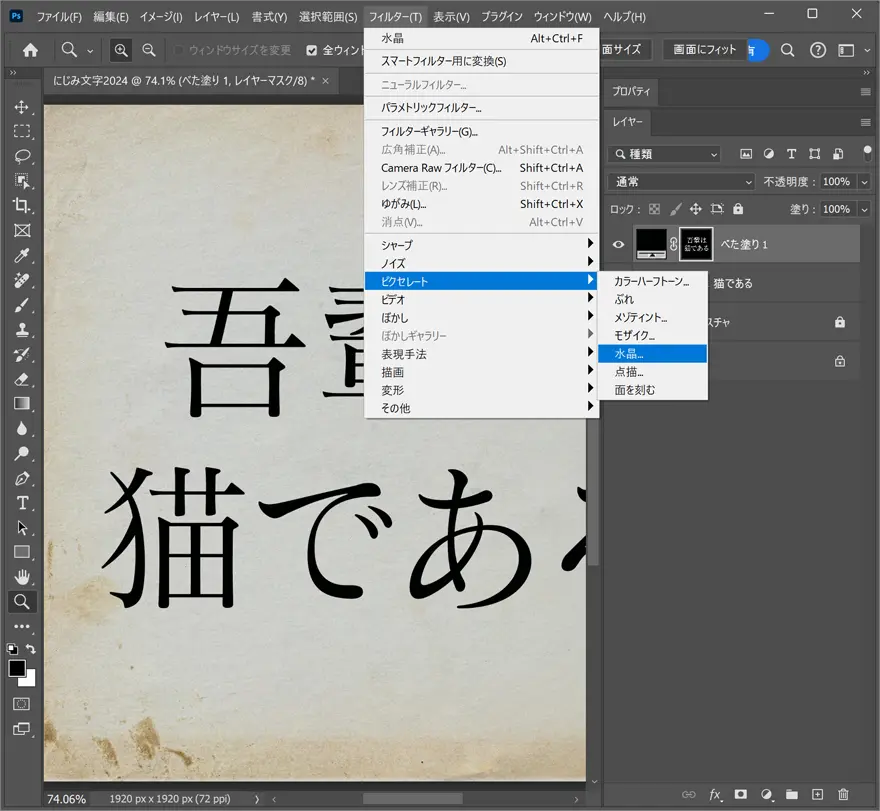Select the Crop tool
Viewport: 880px width, 811px height.
[x=22, y=205]
